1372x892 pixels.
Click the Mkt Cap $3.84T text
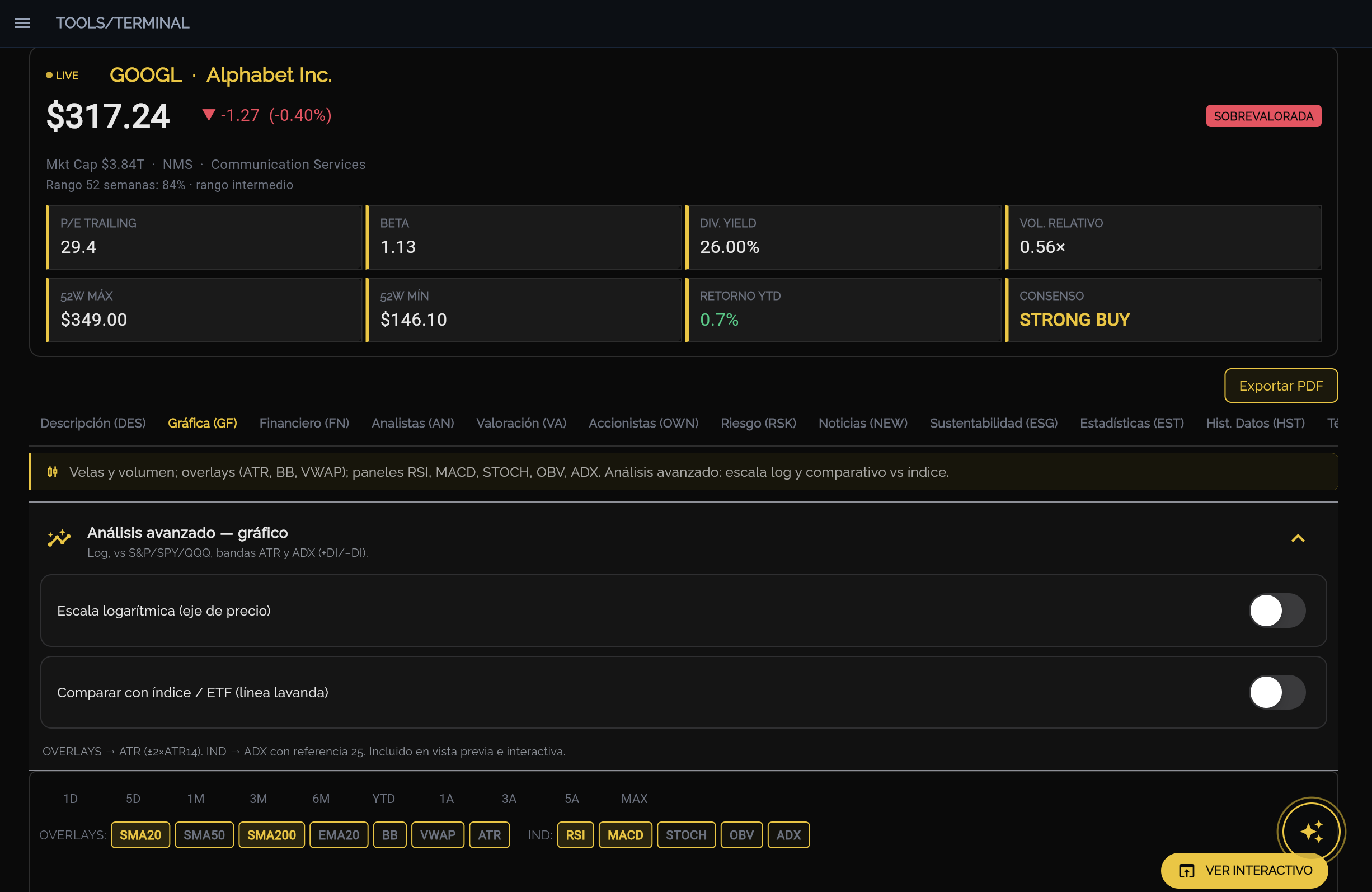(95, 165)
